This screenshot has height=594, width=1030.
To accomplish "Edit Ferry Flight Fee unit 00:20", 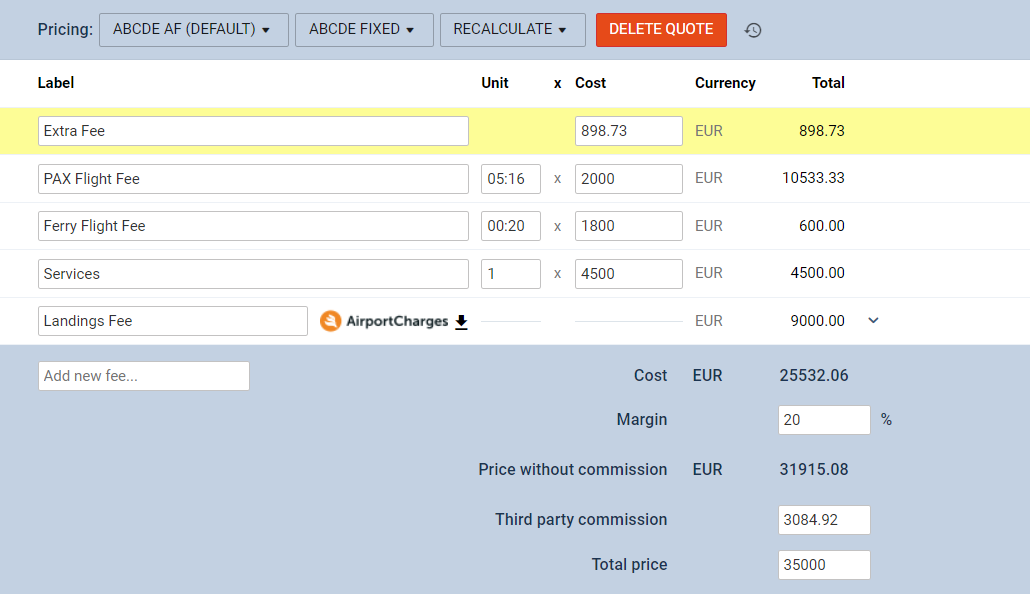I will tap(510, 226).
